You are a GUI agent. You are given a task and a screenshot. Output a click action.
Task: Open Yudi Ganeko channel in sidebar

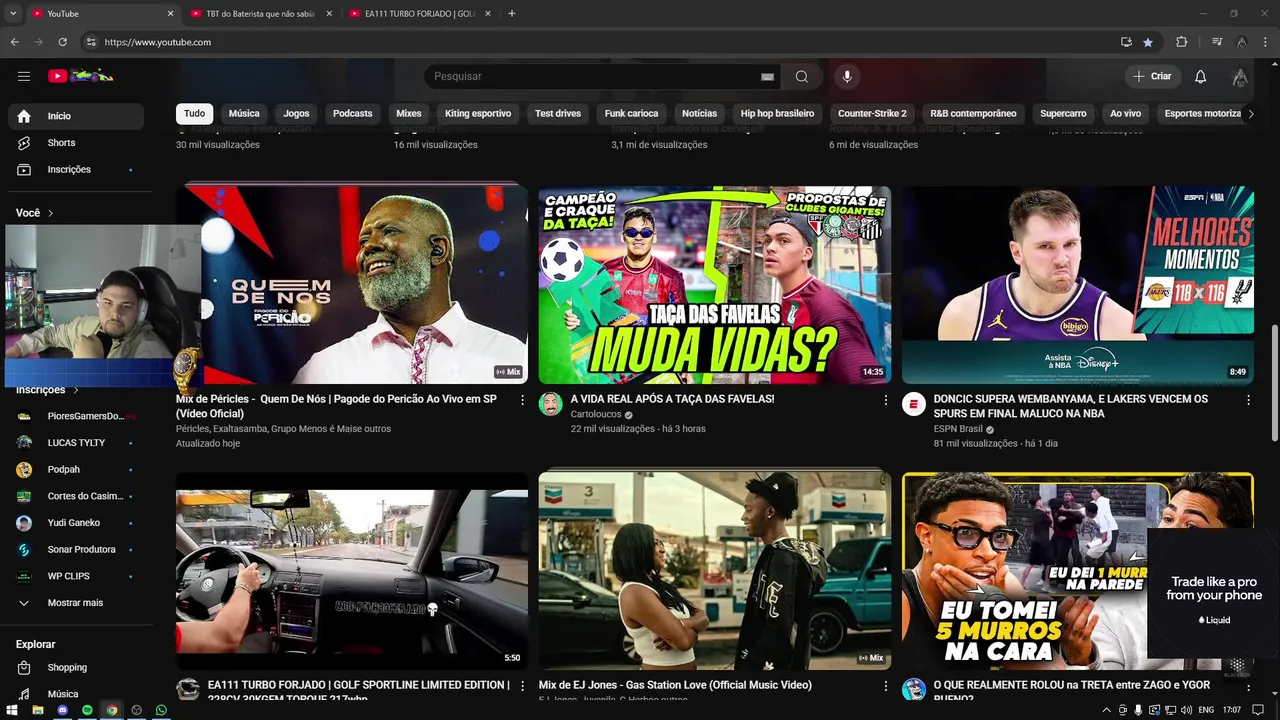click(76, 523)
